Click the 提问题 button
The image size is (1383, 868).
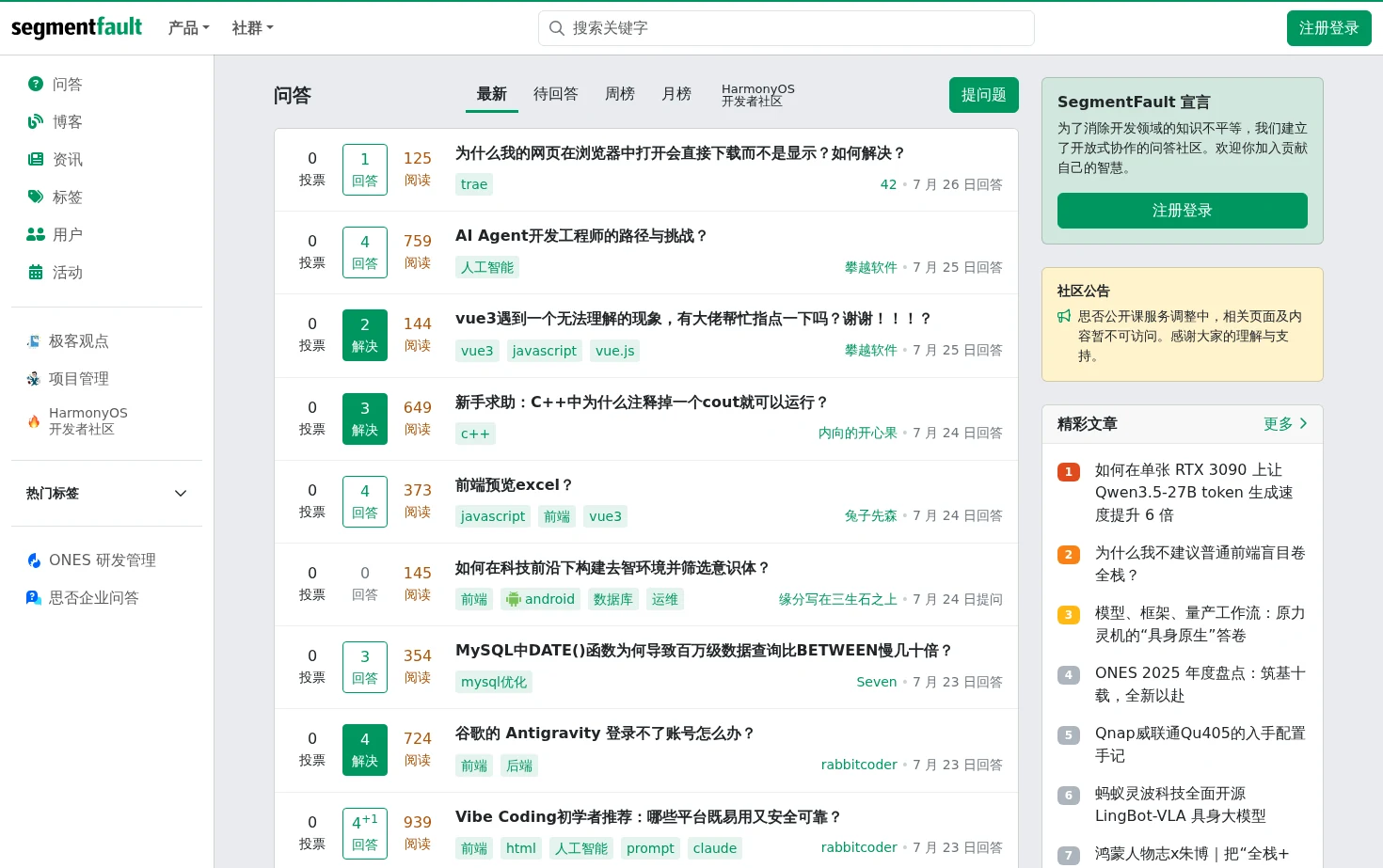984,95
